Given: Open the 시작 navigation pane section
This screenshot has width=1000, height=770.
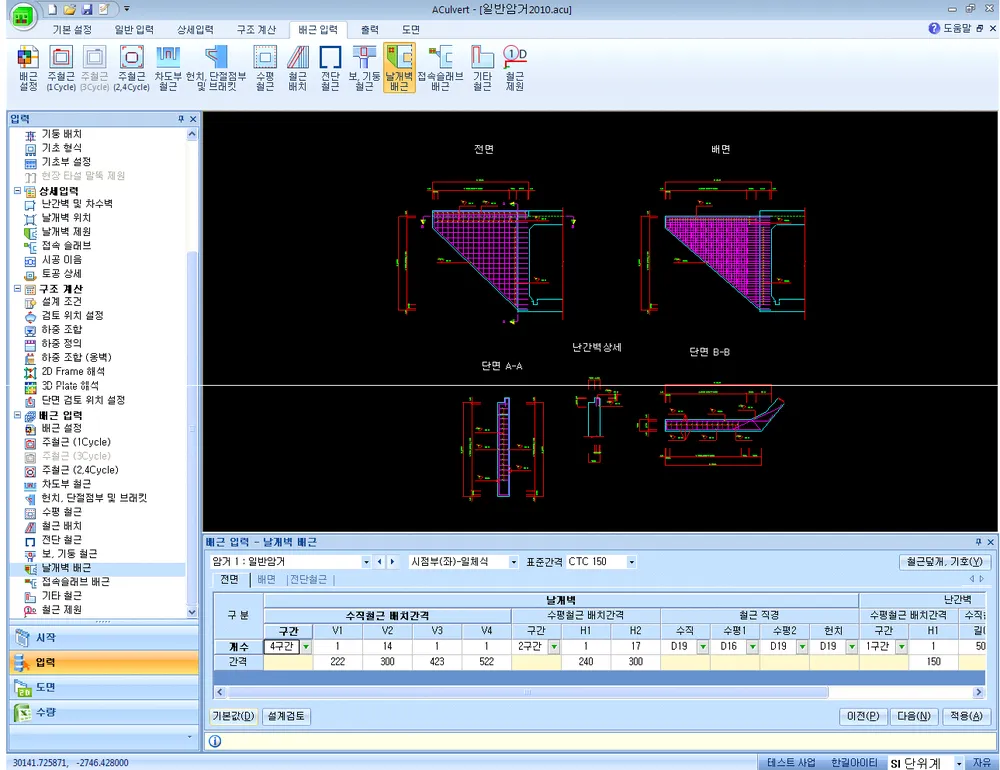Looking at the screenshot, I should coord(104,637).
